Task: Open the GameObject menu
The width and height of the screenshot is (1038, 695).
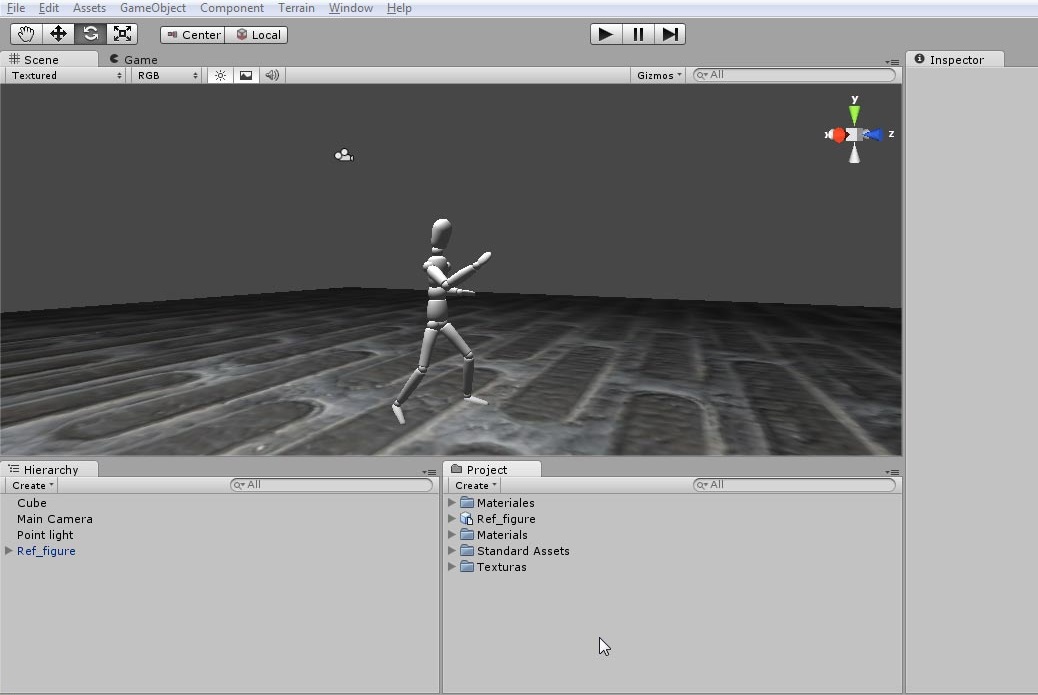Action: tap(153, 8)
